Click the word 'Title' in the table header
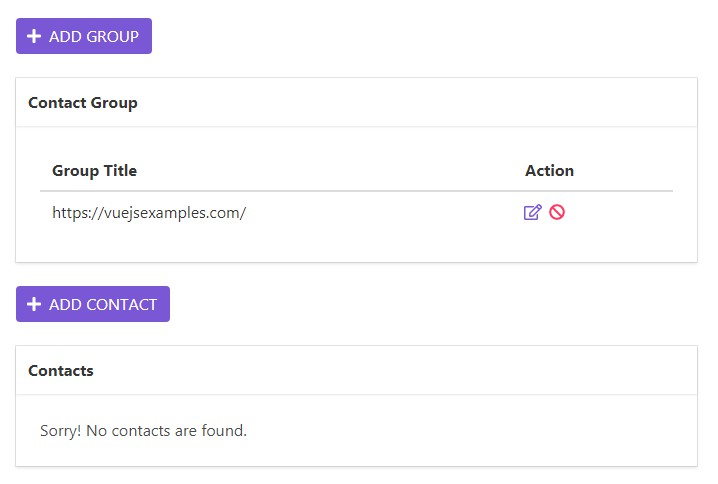The width and height of the screenshot is (718, 484). coord(119,170)
